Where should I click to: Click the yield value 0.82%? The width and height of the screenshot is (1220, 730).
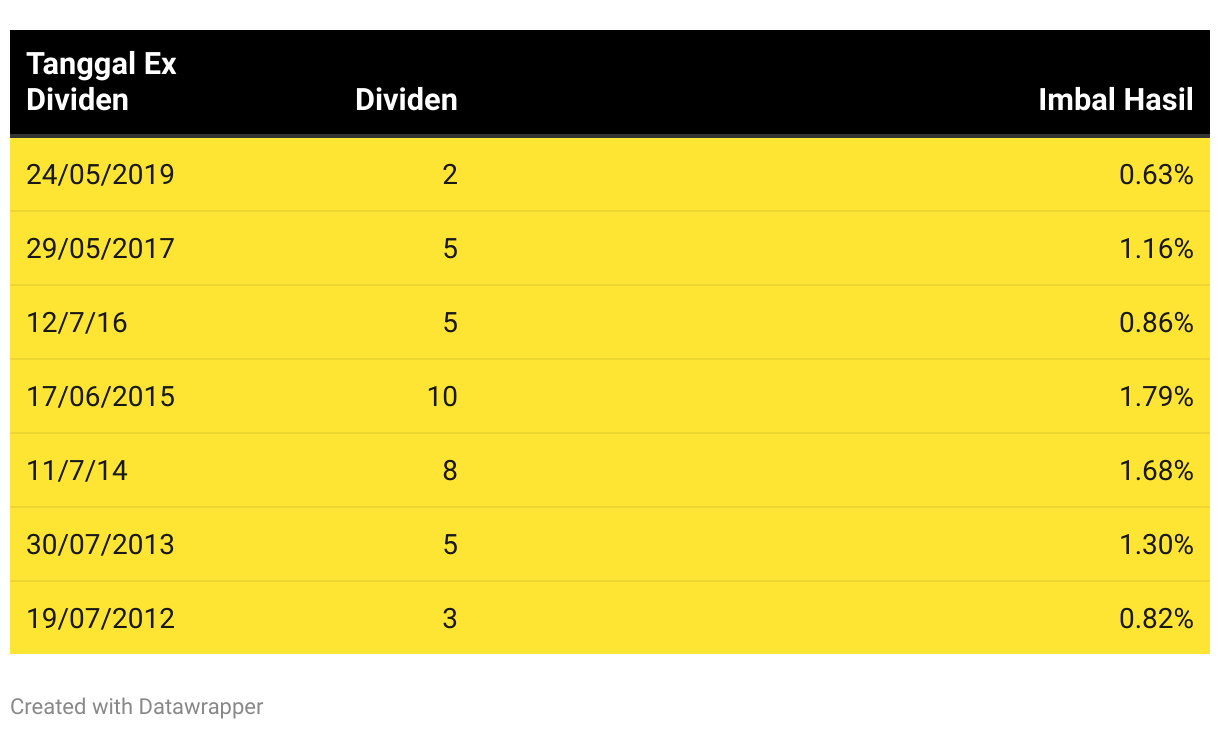pyautogui.click(x=1157, y=619)
